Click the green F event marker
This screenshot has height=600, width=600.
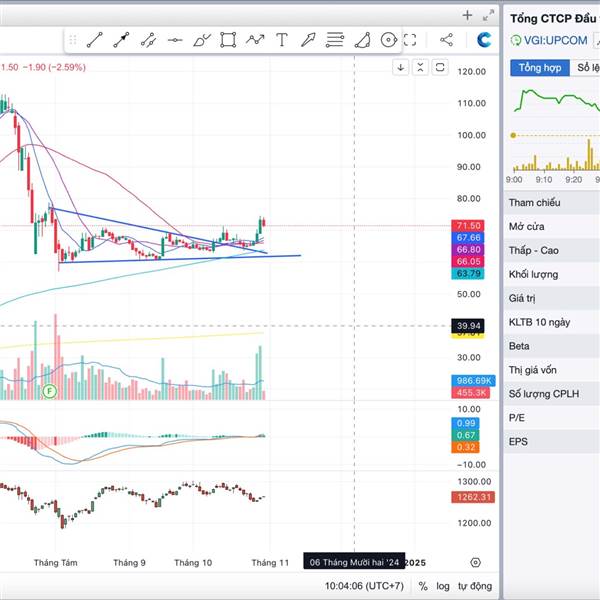49,391
